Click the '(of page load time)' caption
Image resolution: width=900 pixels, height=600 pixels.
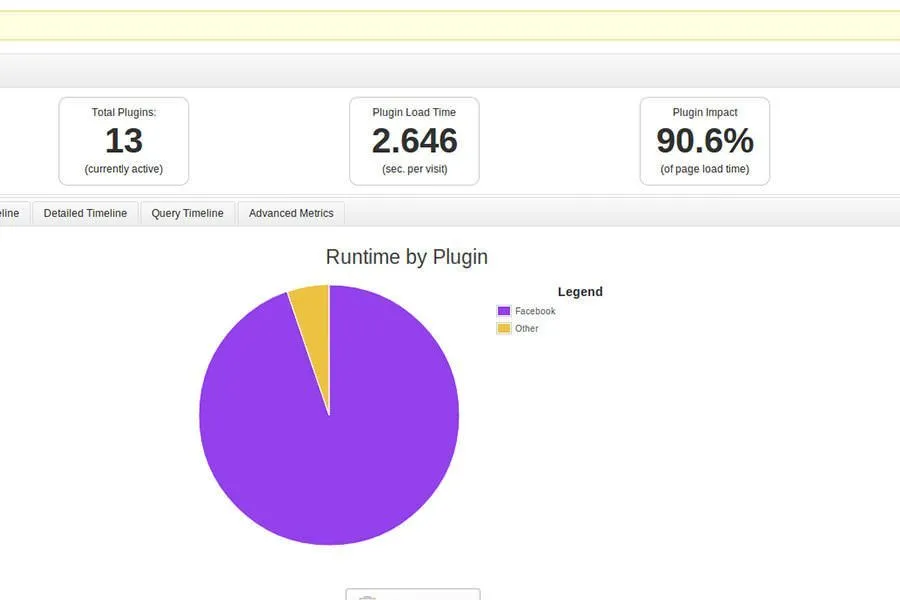[x=705, y=169]
